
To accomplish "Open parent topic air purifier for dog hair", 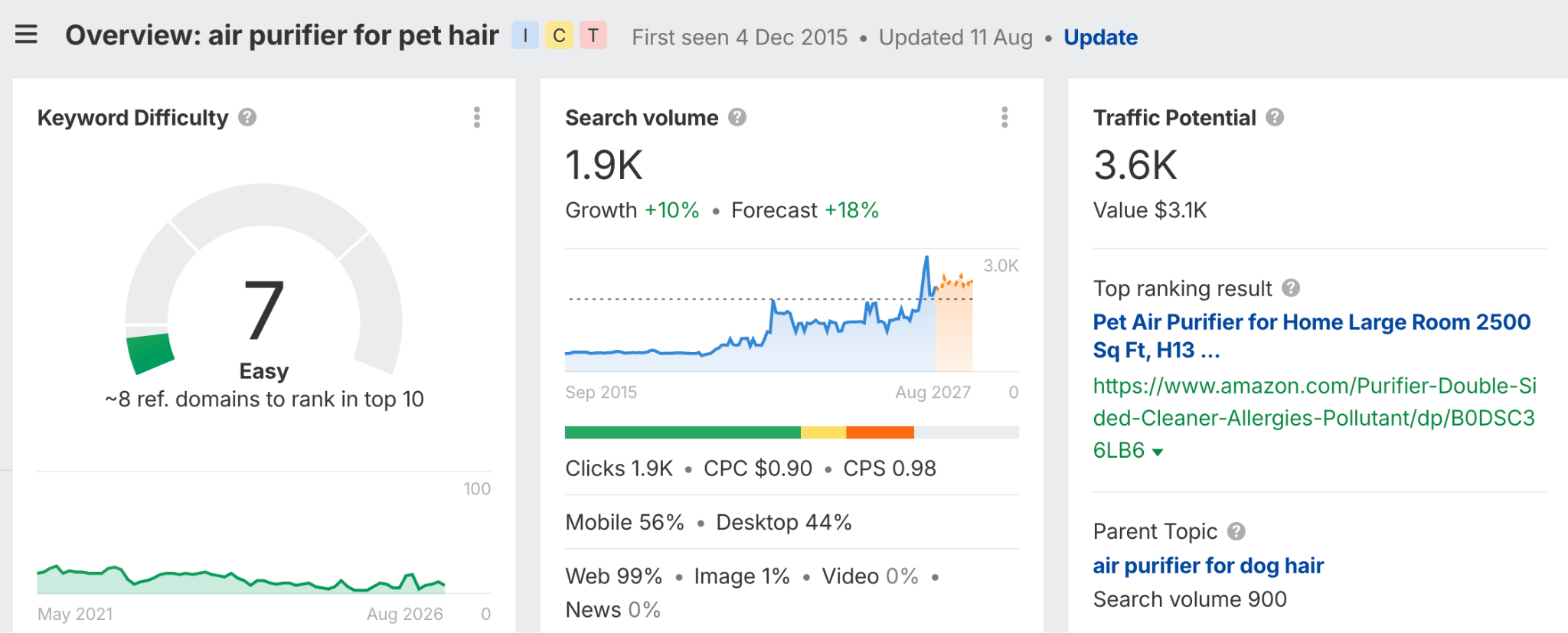I will click(1208, 566).
